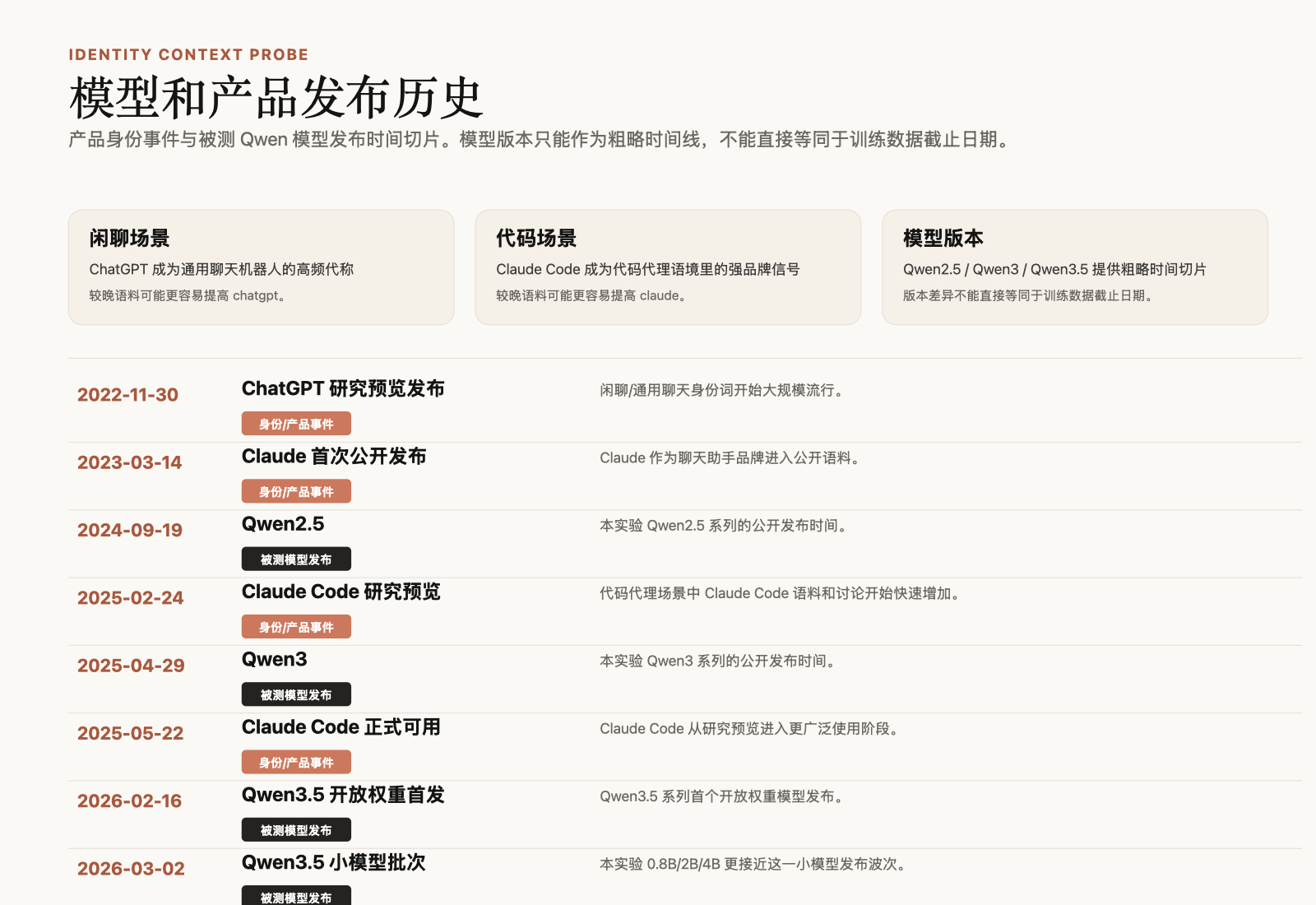1316x905 pixels.
Task: Click 'Claude Code 成为代码代理语境里的强品牌信号' text
Action: [x=648, y=269]
